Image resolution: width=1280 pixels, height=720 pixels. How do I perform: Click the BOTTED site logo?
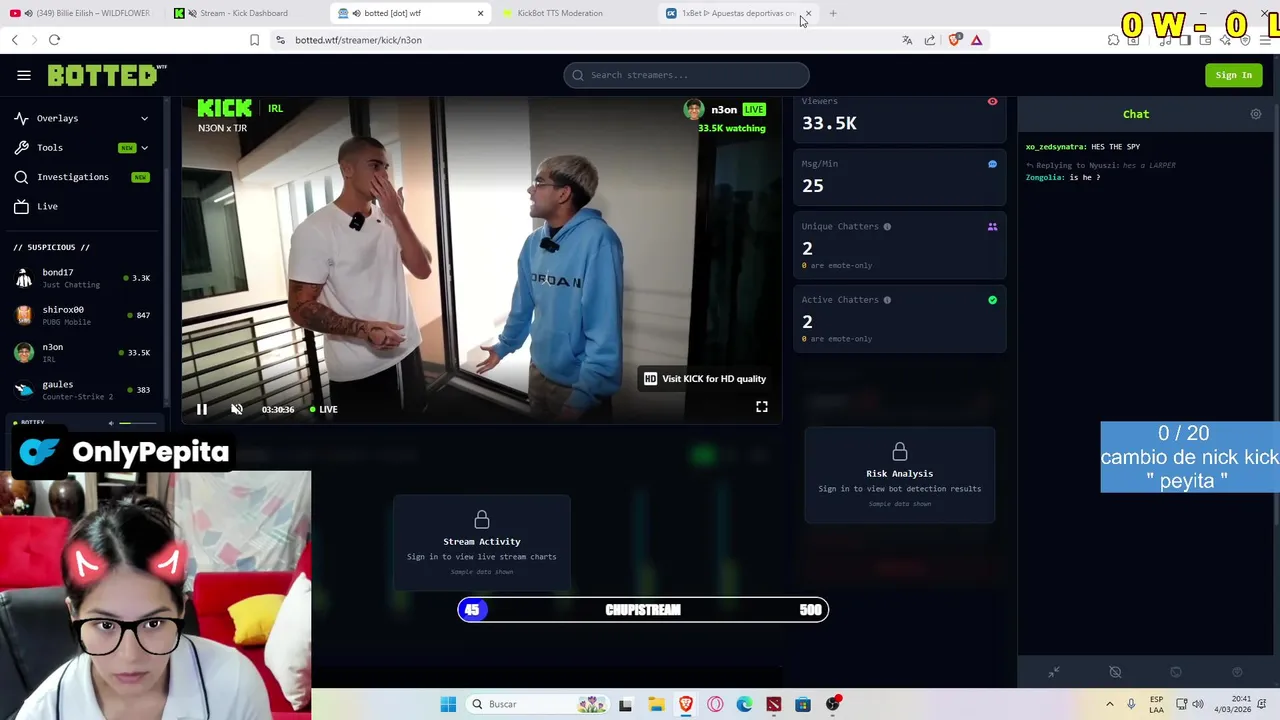tap(106, 75)
